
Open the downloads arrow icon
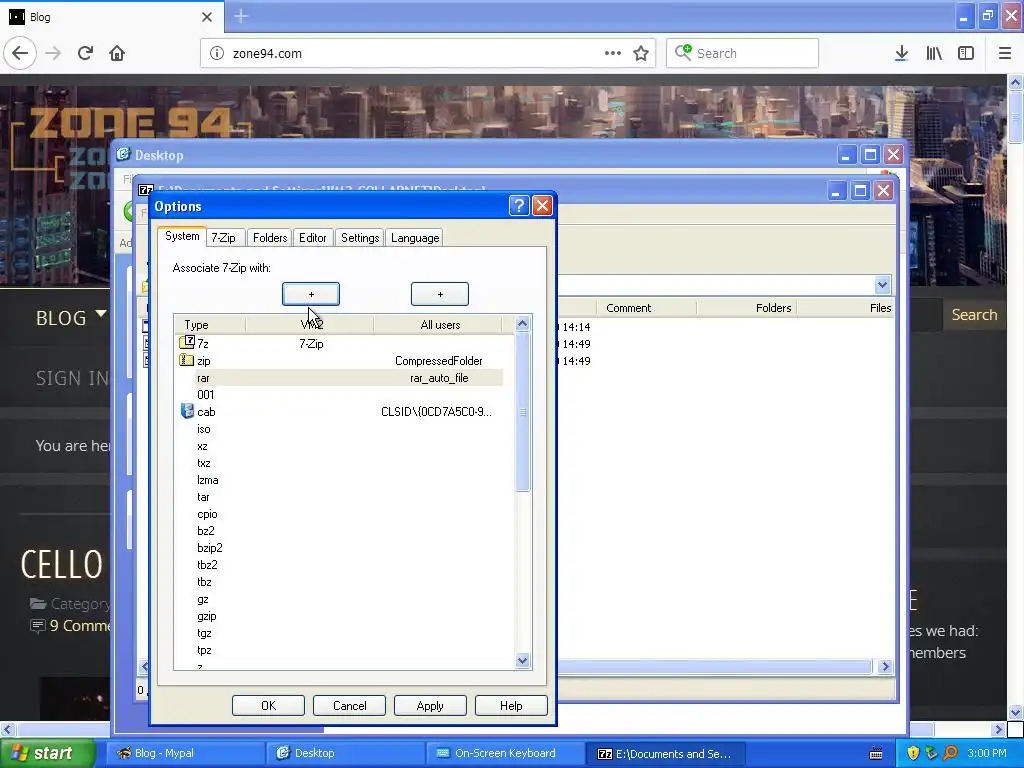click(901, 53)
